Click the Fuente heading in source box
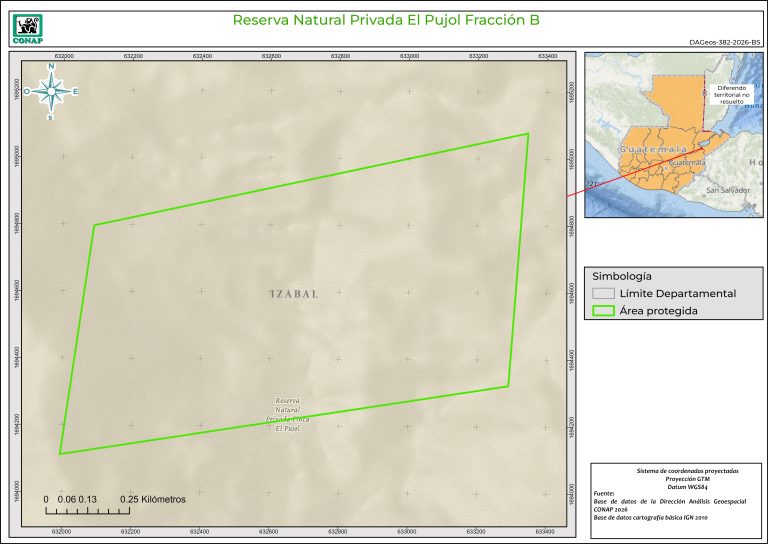The image size is (768, 544). (x=605, y=493)
